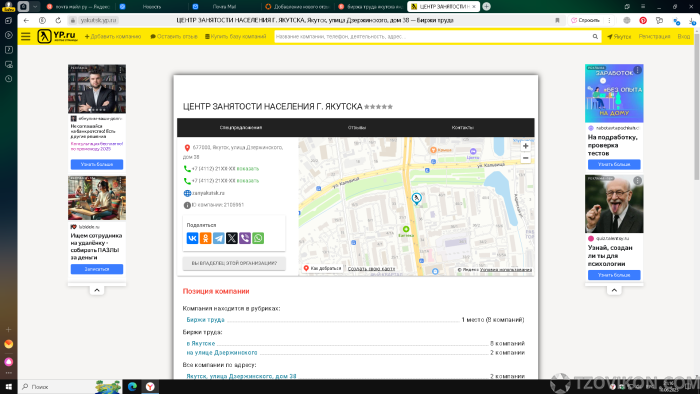Click Спросить assistant button in address bar
This screenshot has width=700, height=394.
(586, 21)
